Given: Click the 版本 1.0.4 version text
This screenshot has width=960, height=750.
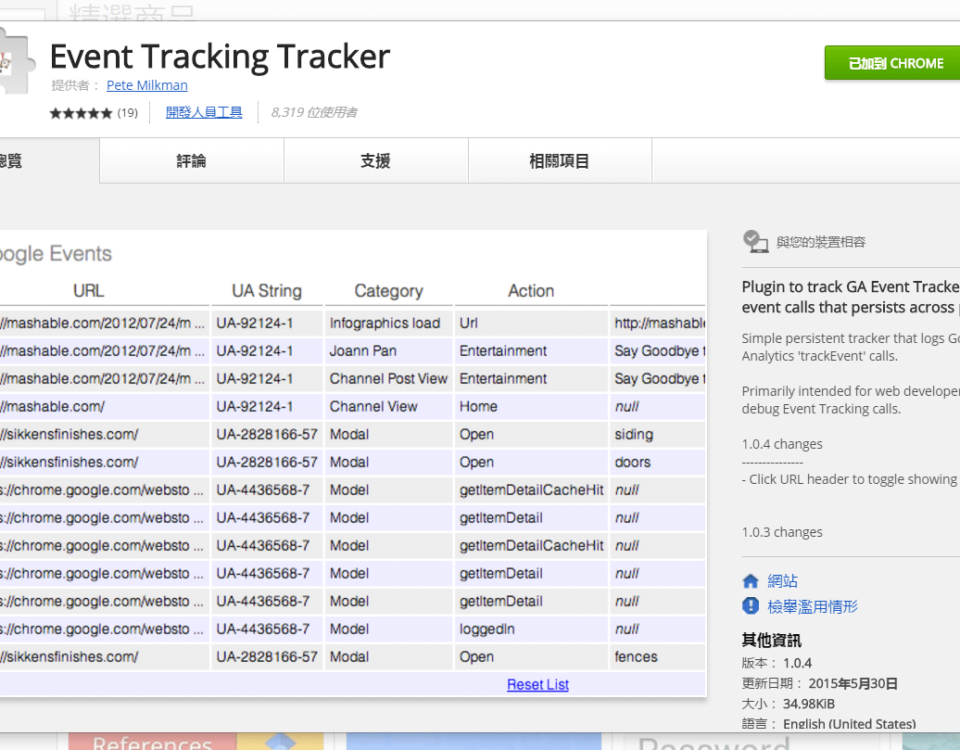Looking at the screenshot, I should 776,663.
